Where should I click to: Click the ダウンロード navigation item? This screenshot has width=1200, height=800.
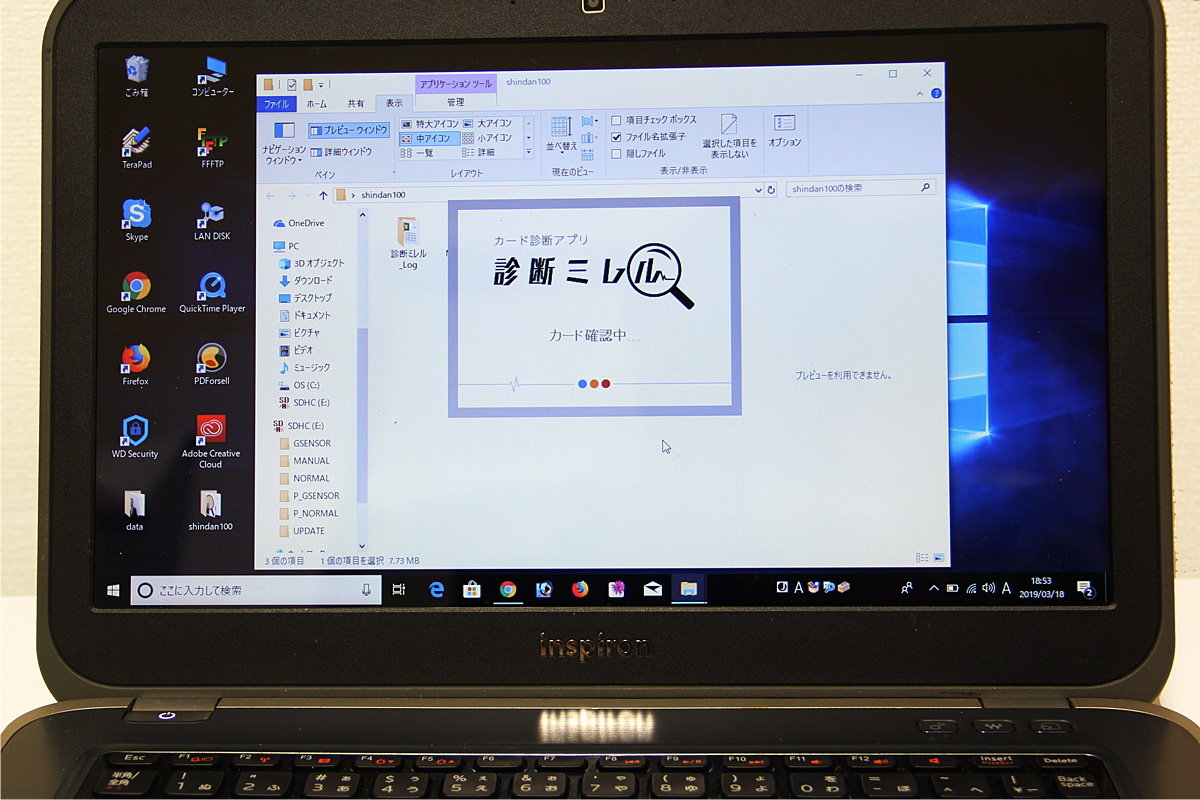(x=312, y=281)
